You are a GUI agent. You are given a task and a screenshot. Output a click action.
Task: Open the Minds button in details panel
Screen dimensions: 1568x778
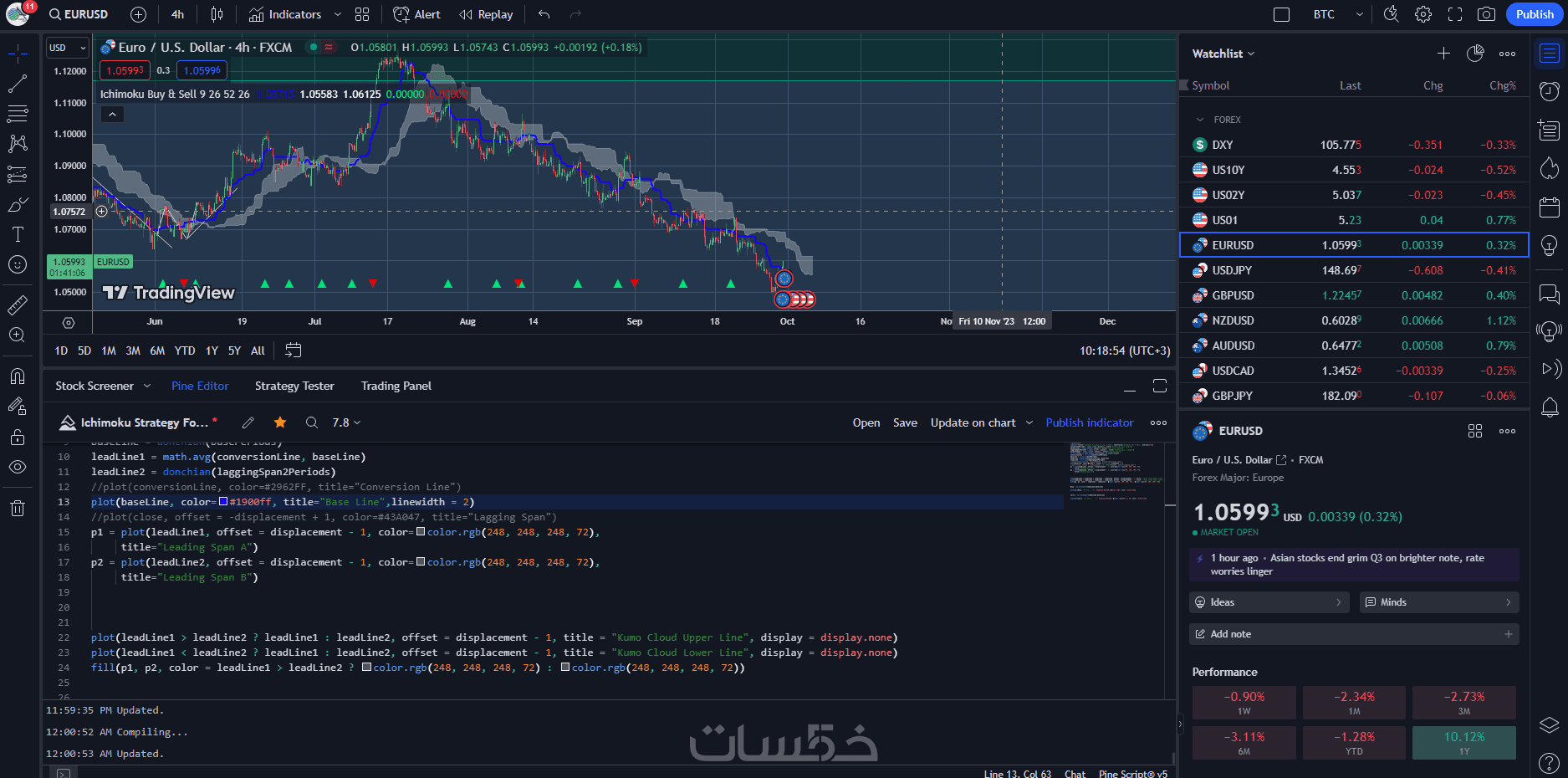pyautogui.click(x=1438, y=602)
